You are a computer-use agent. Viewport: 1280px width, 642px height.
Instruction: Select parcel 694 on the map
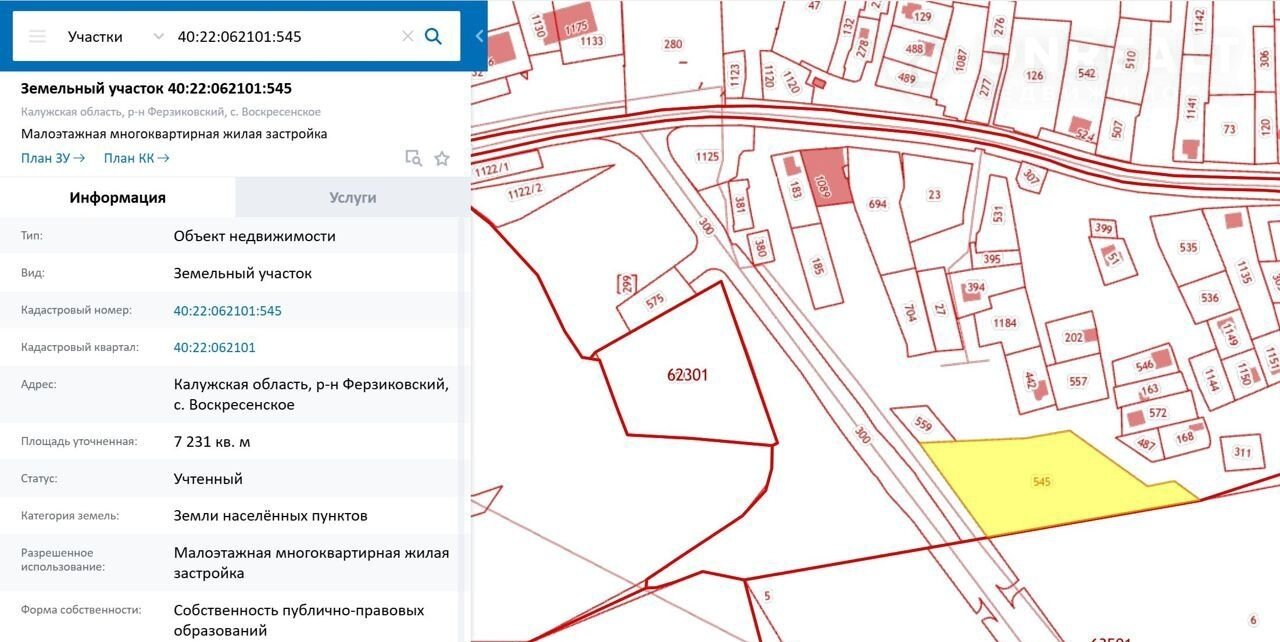pyautogui.click(x=878, y=205)
